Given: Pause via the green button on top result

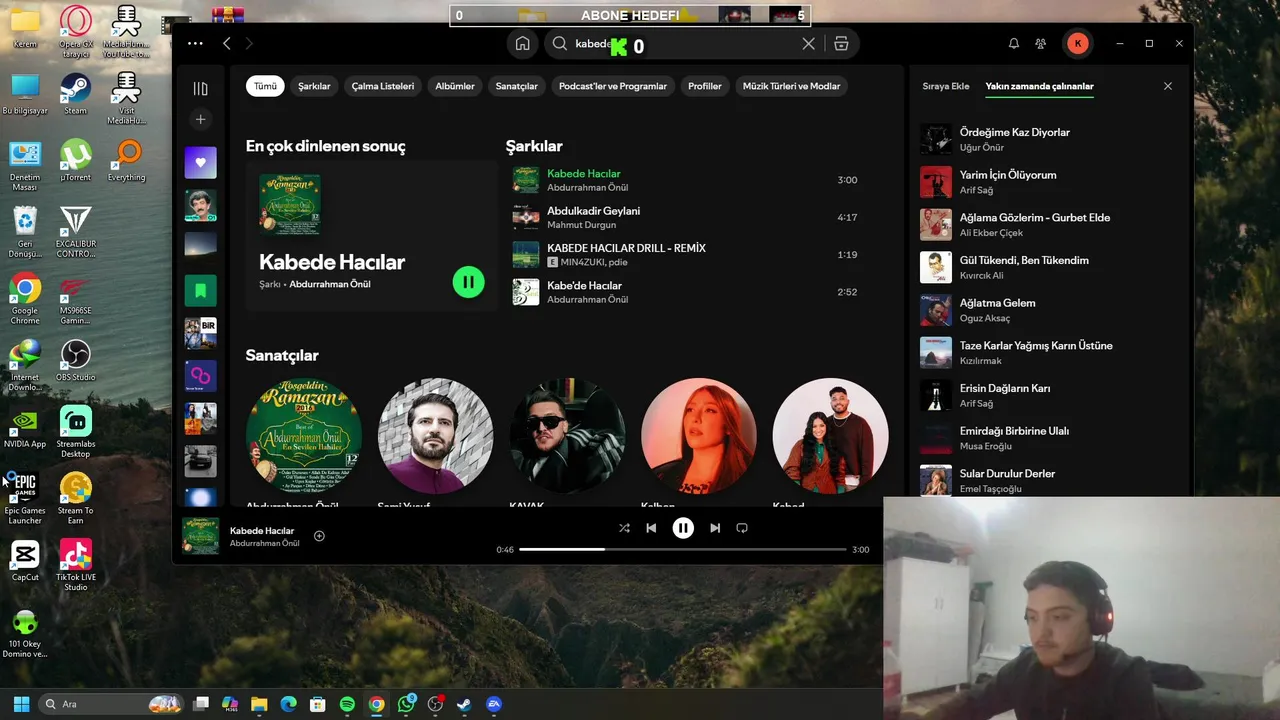Looking at the screenshot, I should 468,282.
